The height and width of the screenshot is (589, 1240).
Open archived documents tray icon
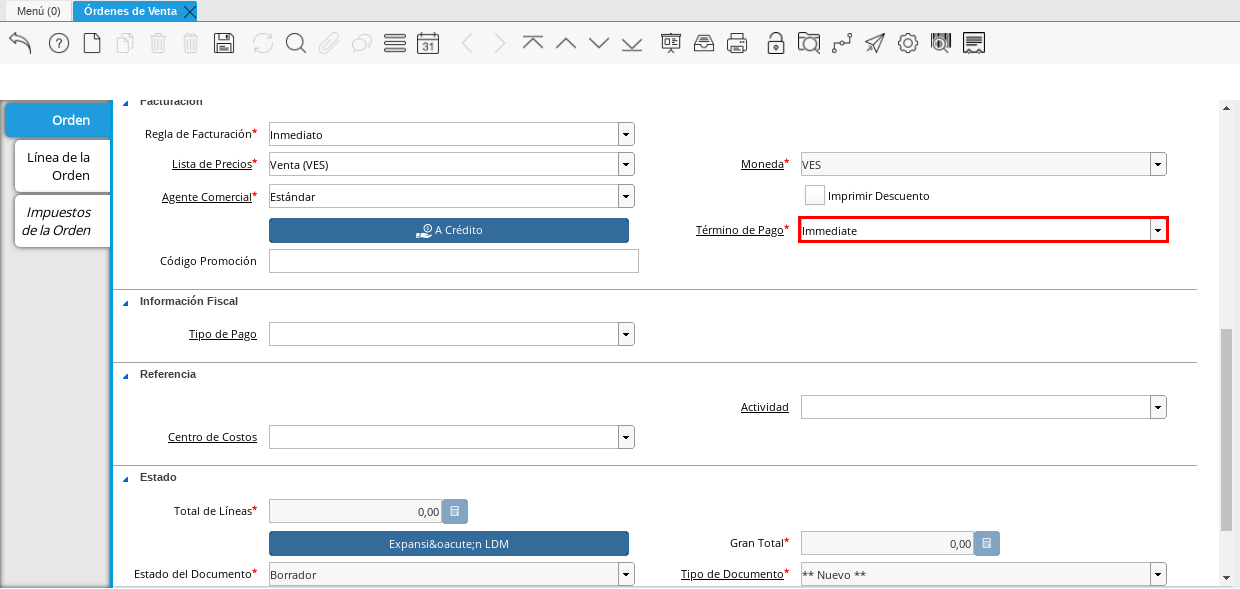pos(704,43)
